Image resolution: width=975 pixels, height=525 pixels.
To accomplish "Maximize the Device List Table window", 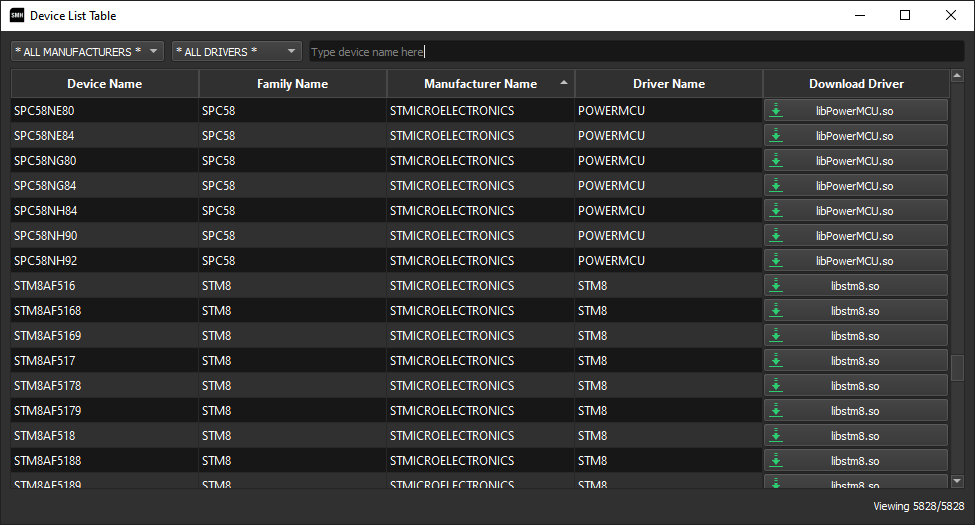I will (x=905, y=16).
